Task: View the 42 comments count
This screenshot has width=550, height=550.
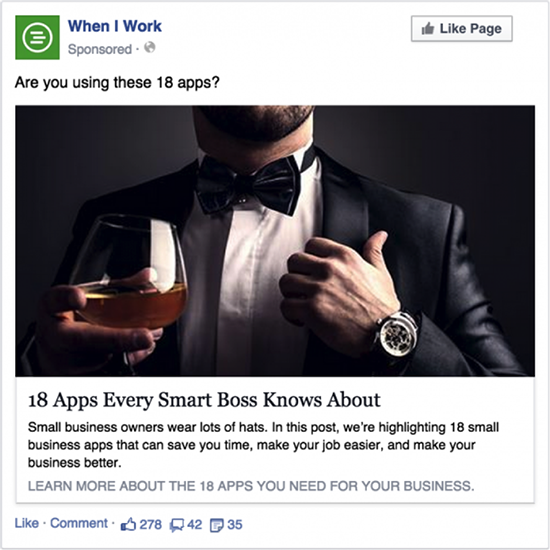Action: coord(195,525)
